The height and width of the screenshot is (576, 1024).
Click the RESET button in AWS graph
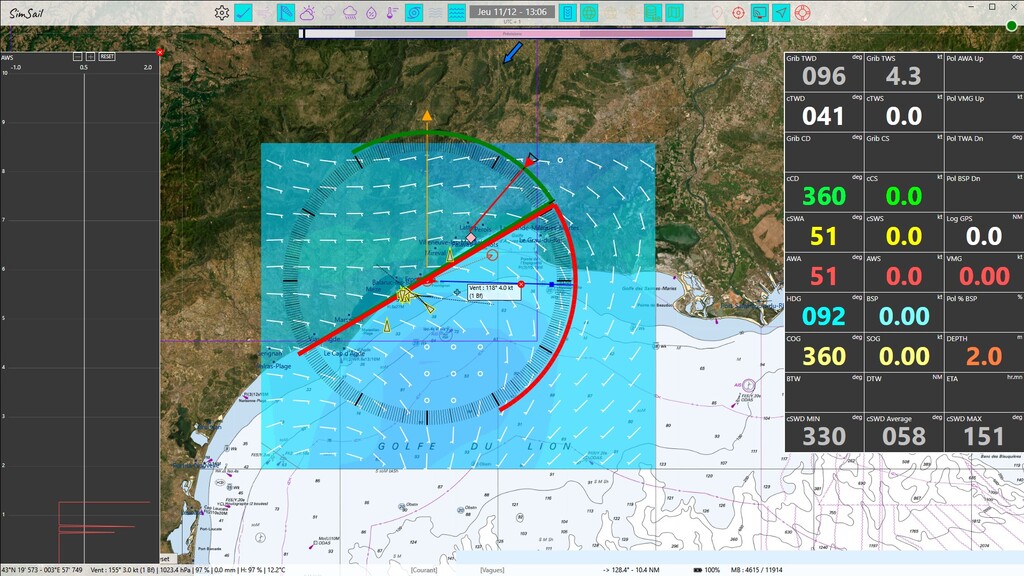107,57
